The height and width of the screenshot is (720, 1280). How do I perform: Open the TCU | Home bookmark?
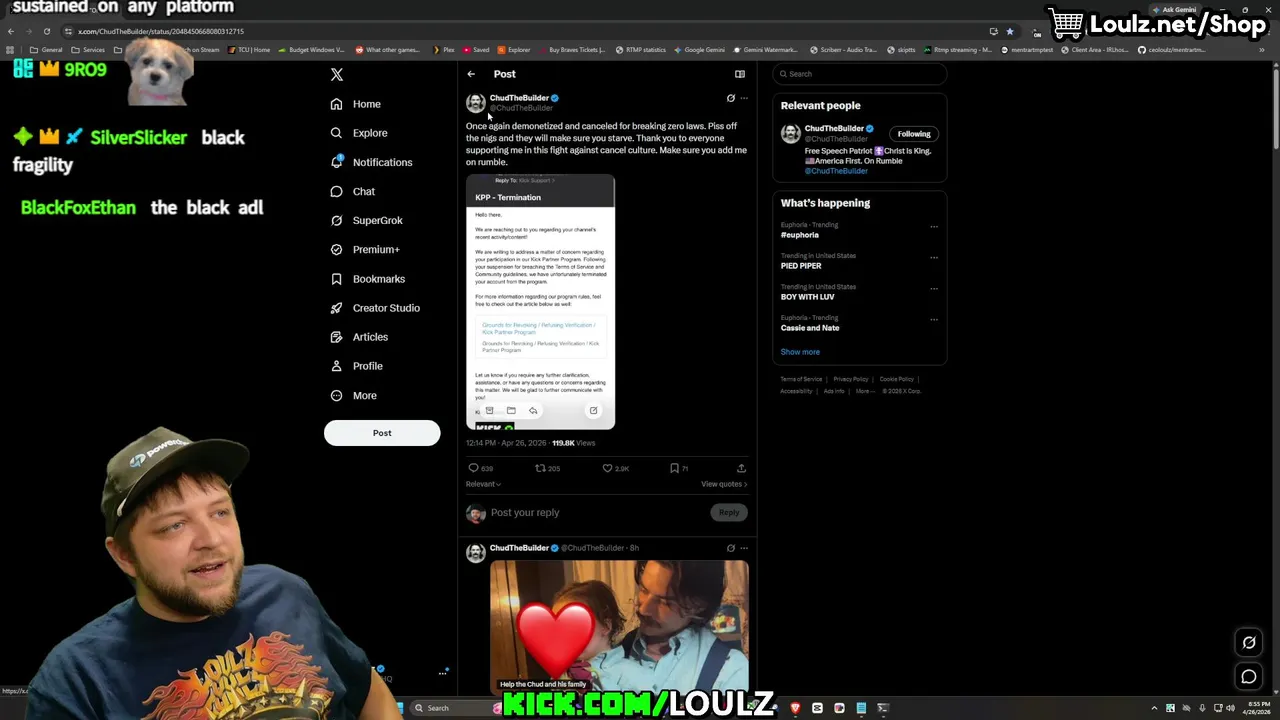249,50
